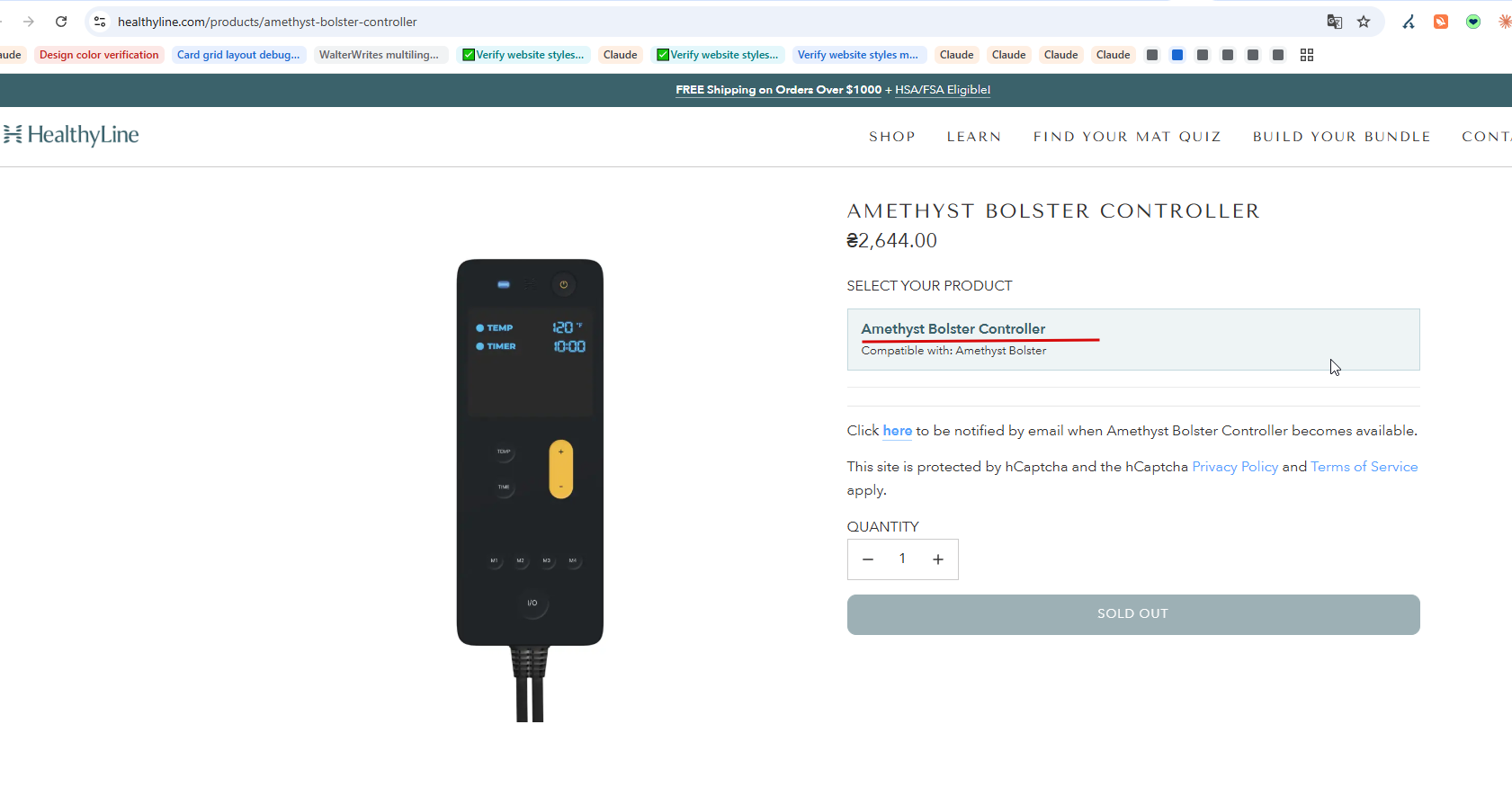This screenshot has width=1512, height=787.
Task: Open the tab groups grid icon
Action: point(1307,55)
